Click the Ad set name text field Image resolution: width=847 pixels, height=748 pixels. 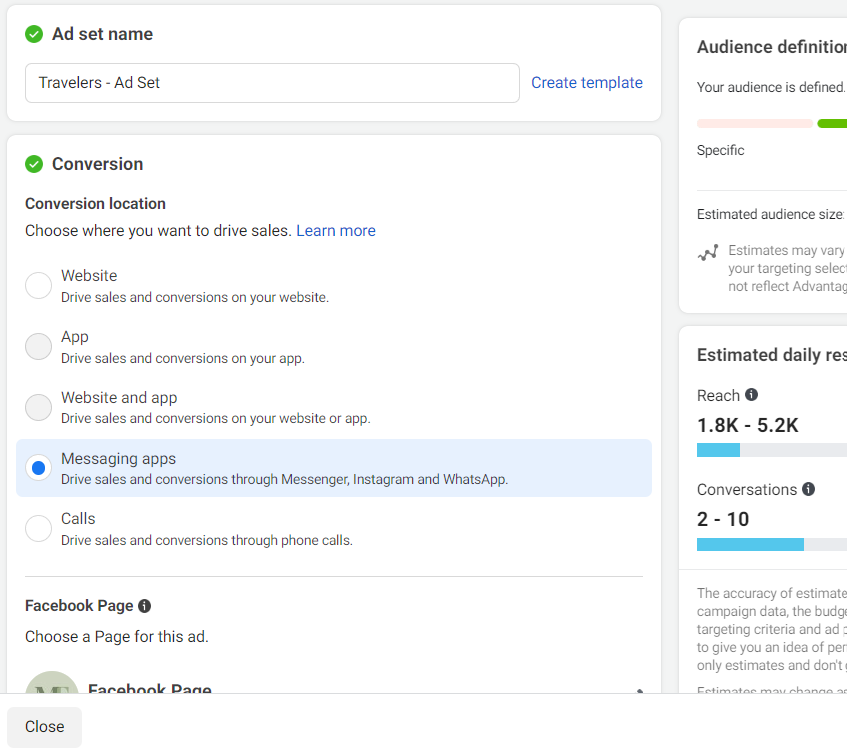[272, 83]
